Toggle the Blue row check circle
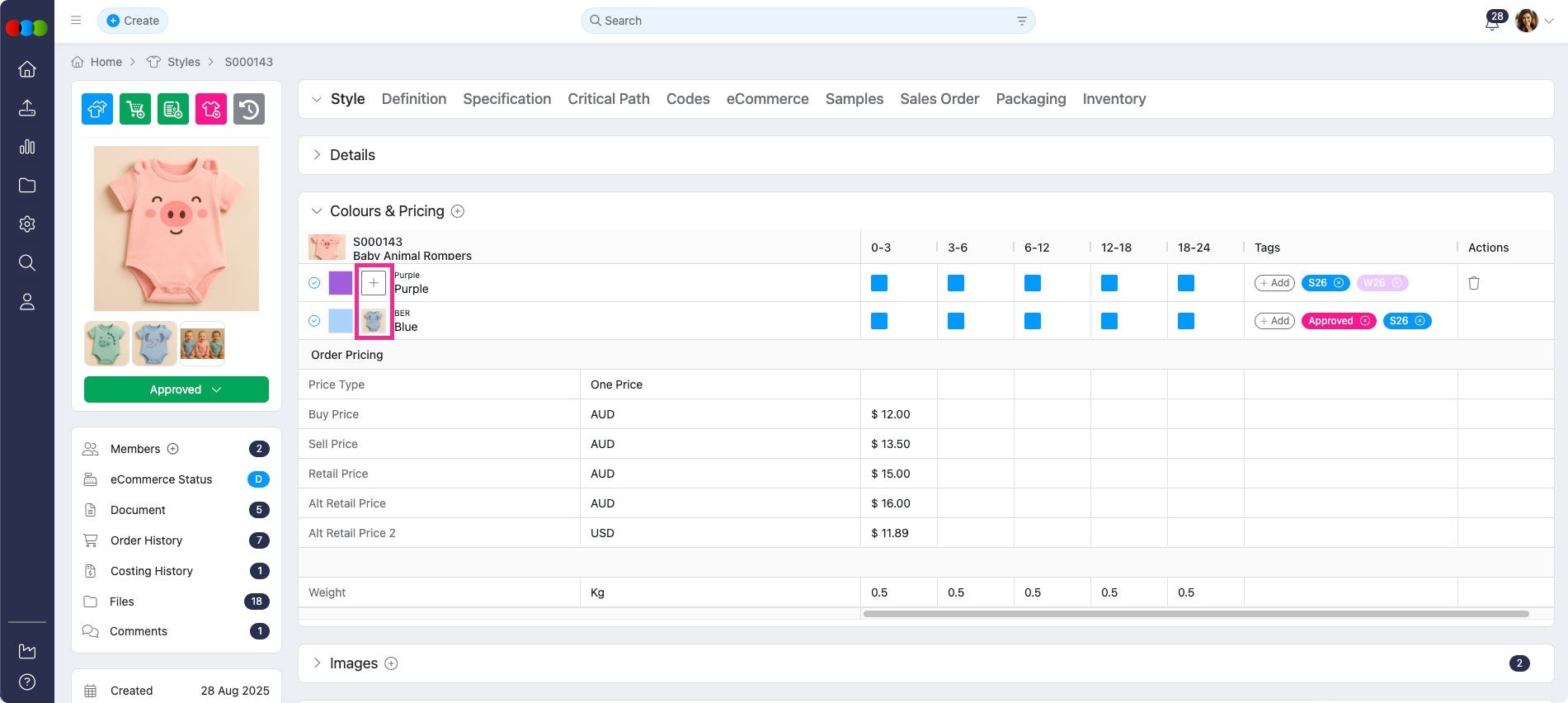1568x703 pixels. tap(314, 321)
